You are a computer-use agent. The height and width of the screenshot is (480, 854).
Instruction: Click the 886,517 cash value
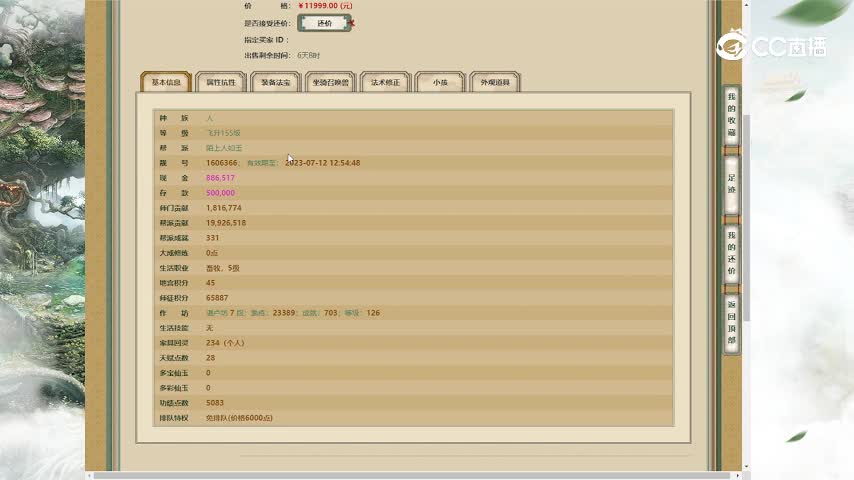(x=220, y=178)
